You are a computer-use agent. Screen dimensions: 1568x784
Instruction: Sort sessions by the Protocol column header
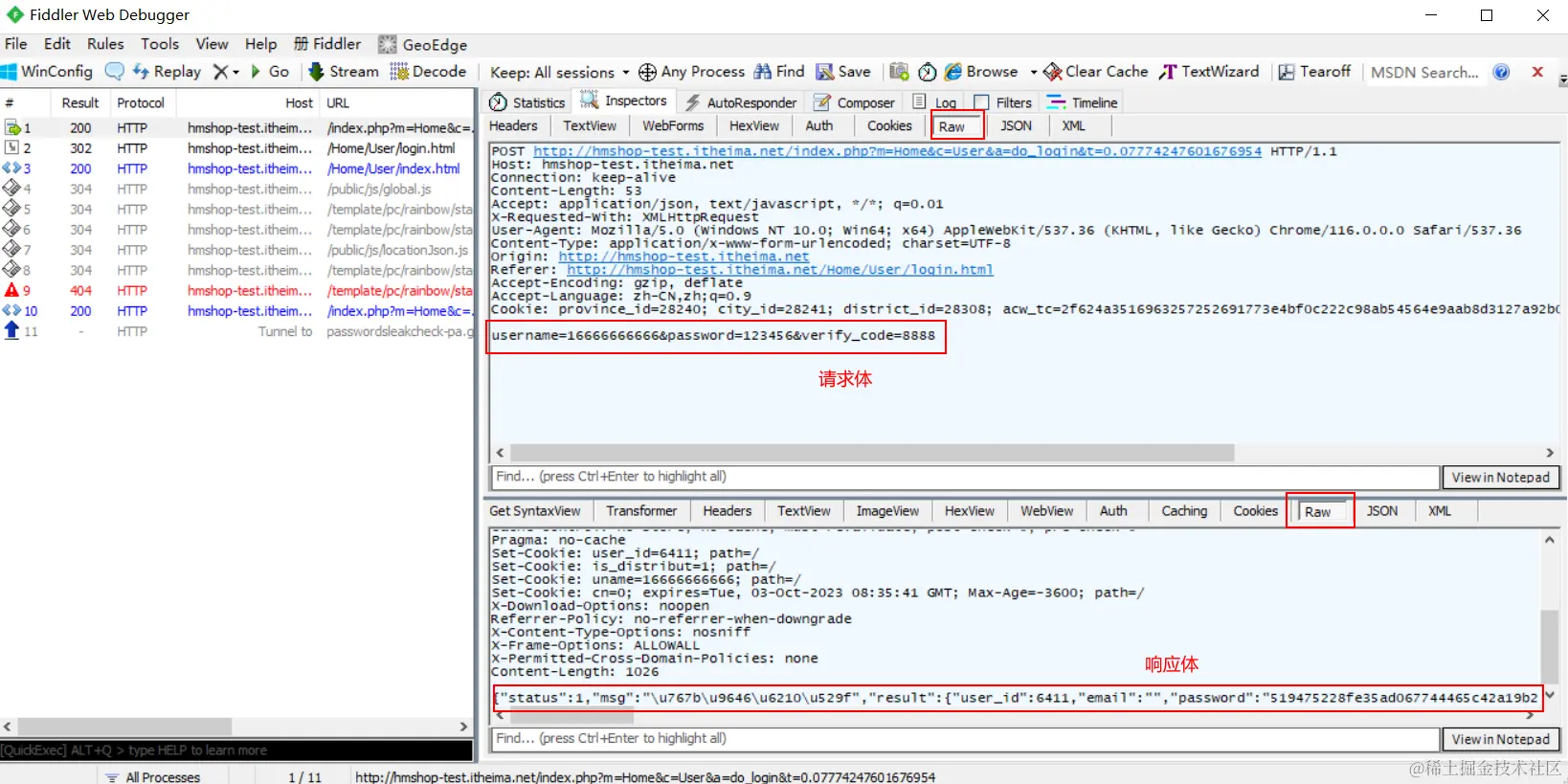click(x=142, y=102)
